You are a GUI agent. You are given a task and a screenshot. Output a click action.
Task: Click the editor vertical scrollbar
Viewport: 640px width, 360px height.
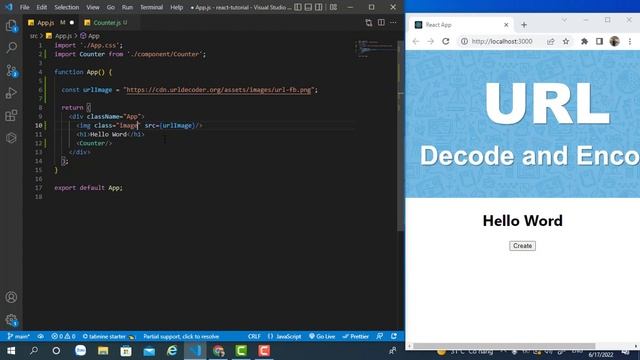pos(400,135)
